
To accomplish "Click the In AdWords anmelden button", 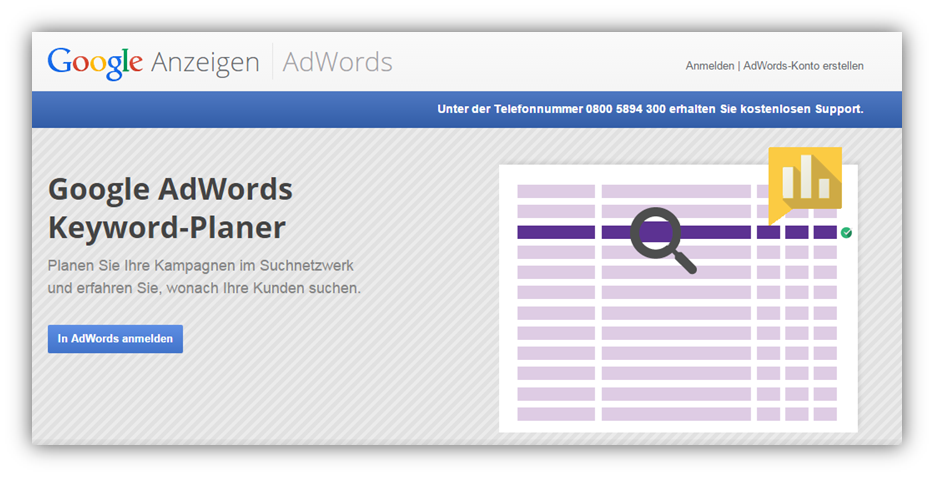I will pos(115,339).
